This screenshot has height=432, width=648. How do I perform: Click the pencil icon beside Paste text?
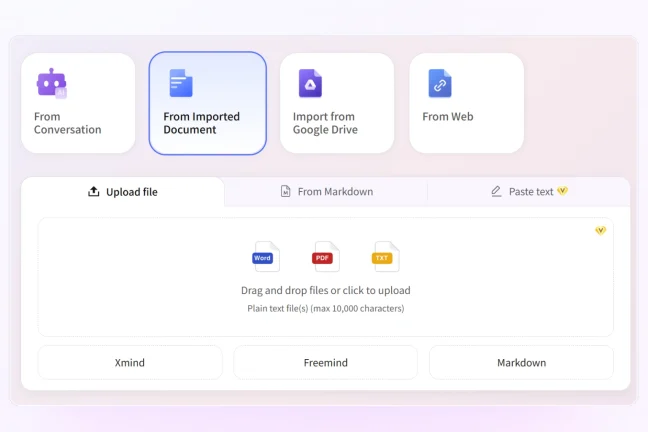(496, 191)
